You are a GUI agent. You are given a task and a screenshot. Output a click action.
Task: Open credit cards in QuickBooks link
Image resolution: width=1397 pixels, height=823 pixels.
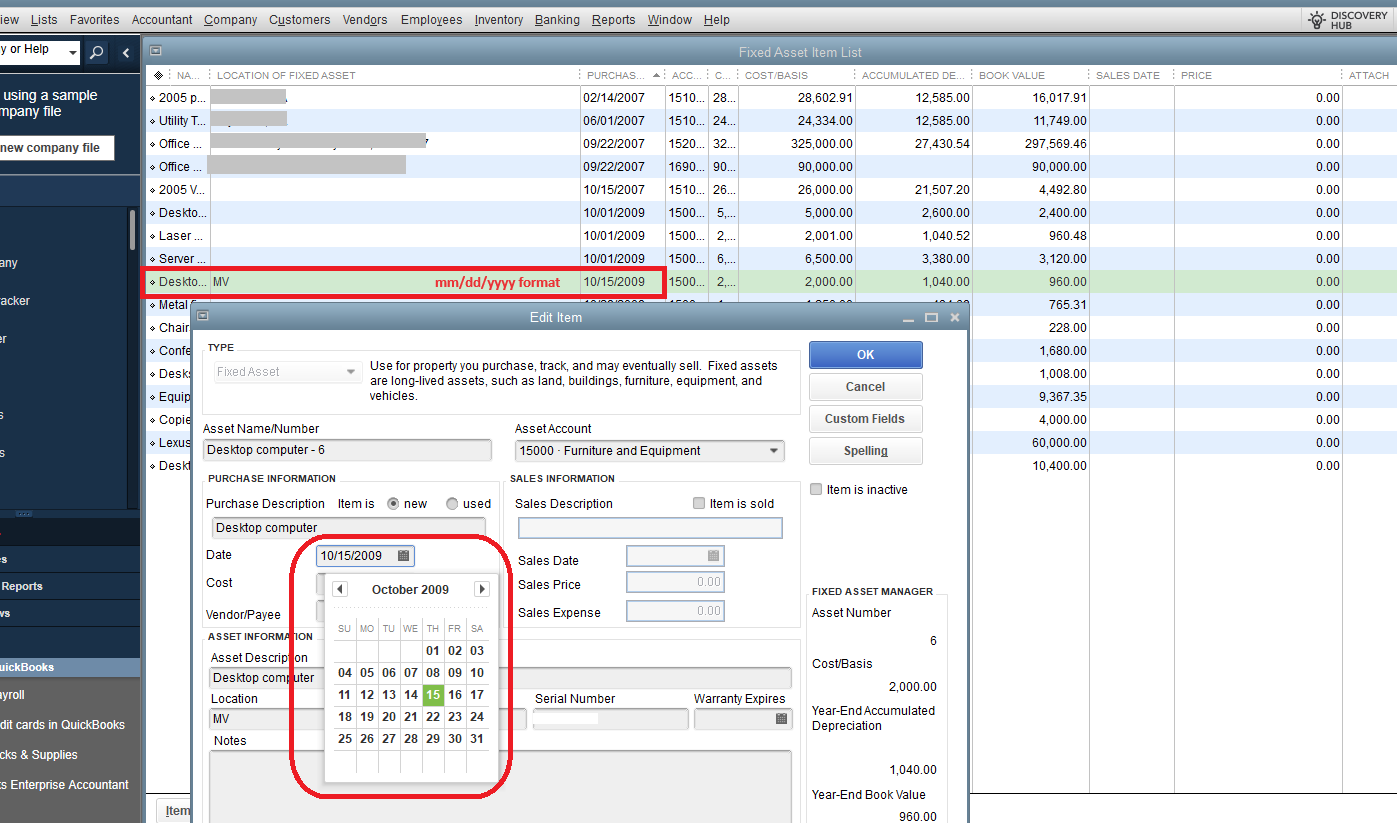62,725
